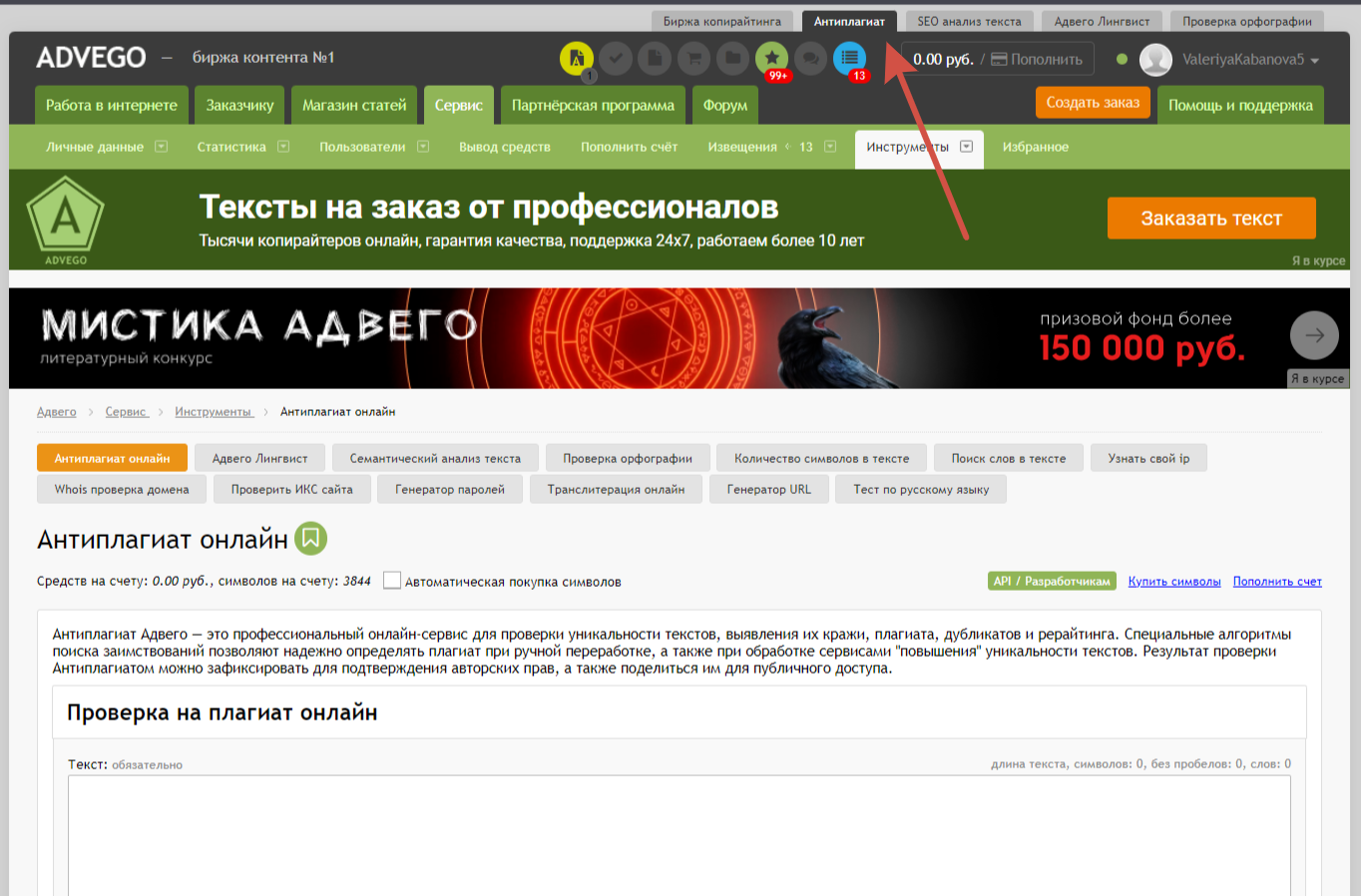Open the Узнать свой ip tool
1361x896 pixels.
pos(1148,458)
